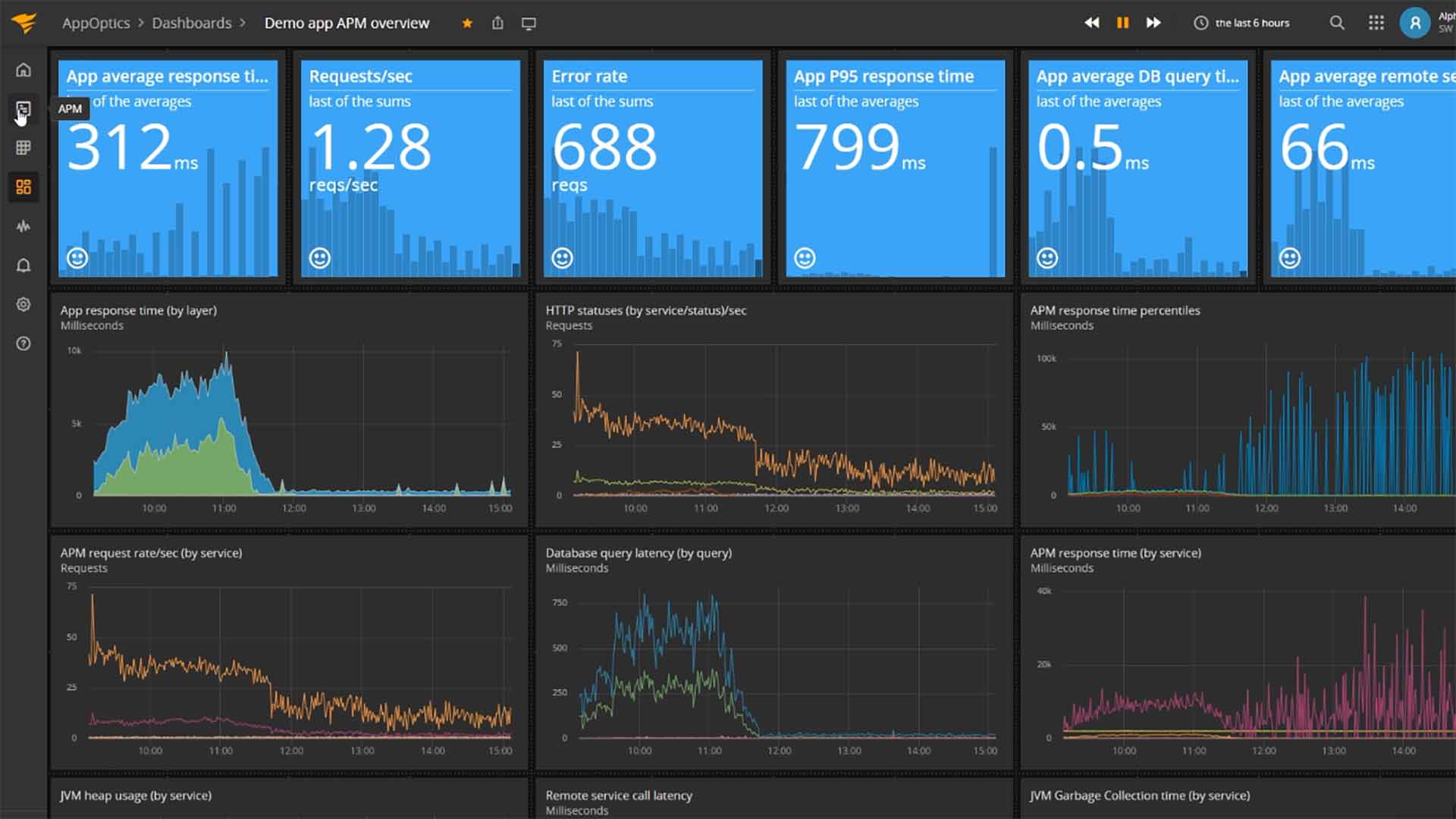Click the fast-forward playback control
Screen dimensions: 1456x819
coord(1156,22)
